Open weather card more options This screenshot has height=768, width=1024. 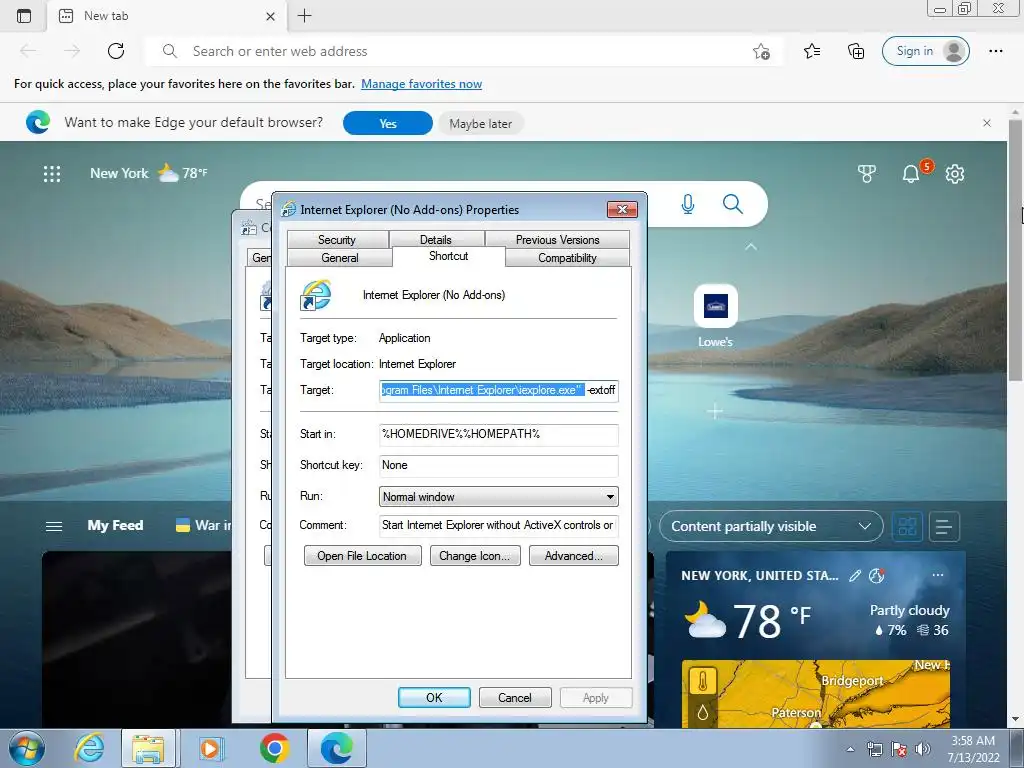(938, 575)
